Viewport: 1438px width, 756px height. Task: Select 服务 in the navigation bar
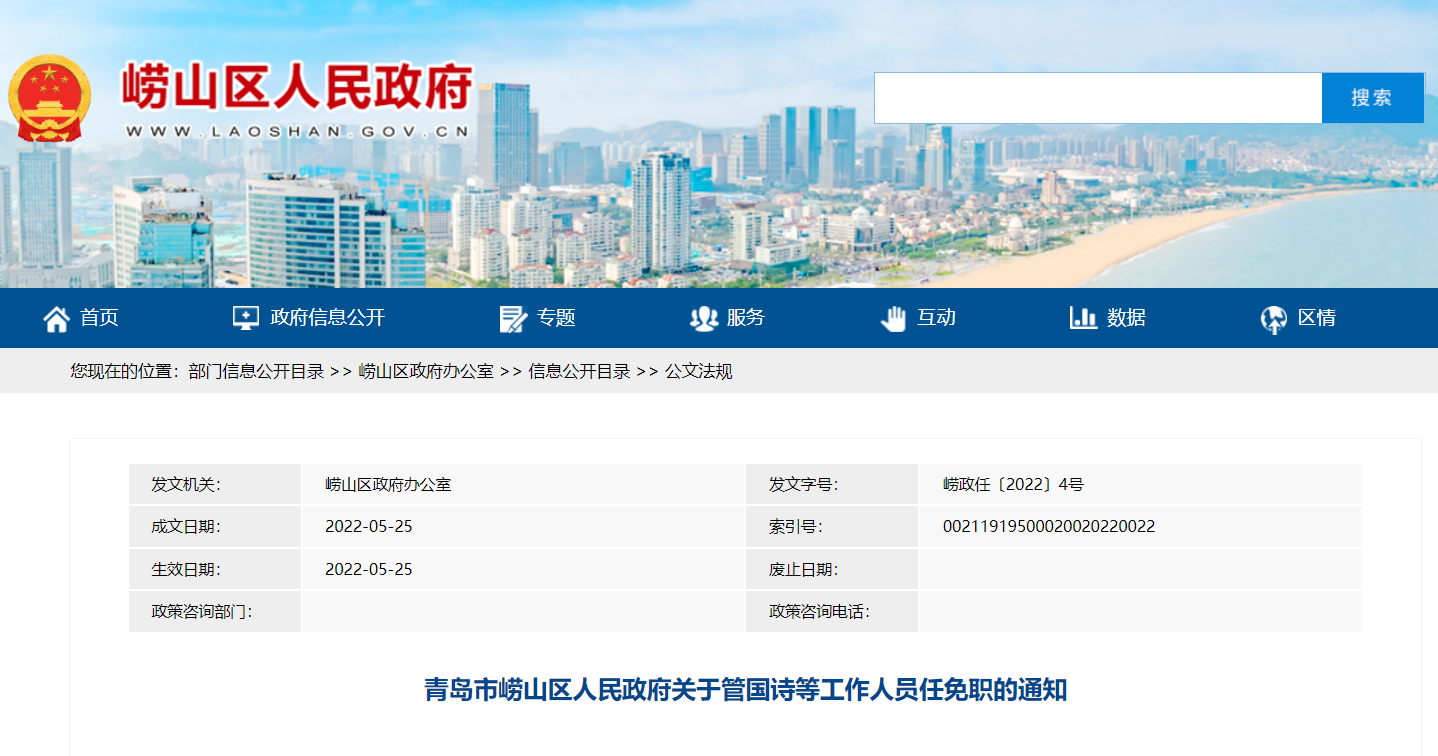pos(746,318)
